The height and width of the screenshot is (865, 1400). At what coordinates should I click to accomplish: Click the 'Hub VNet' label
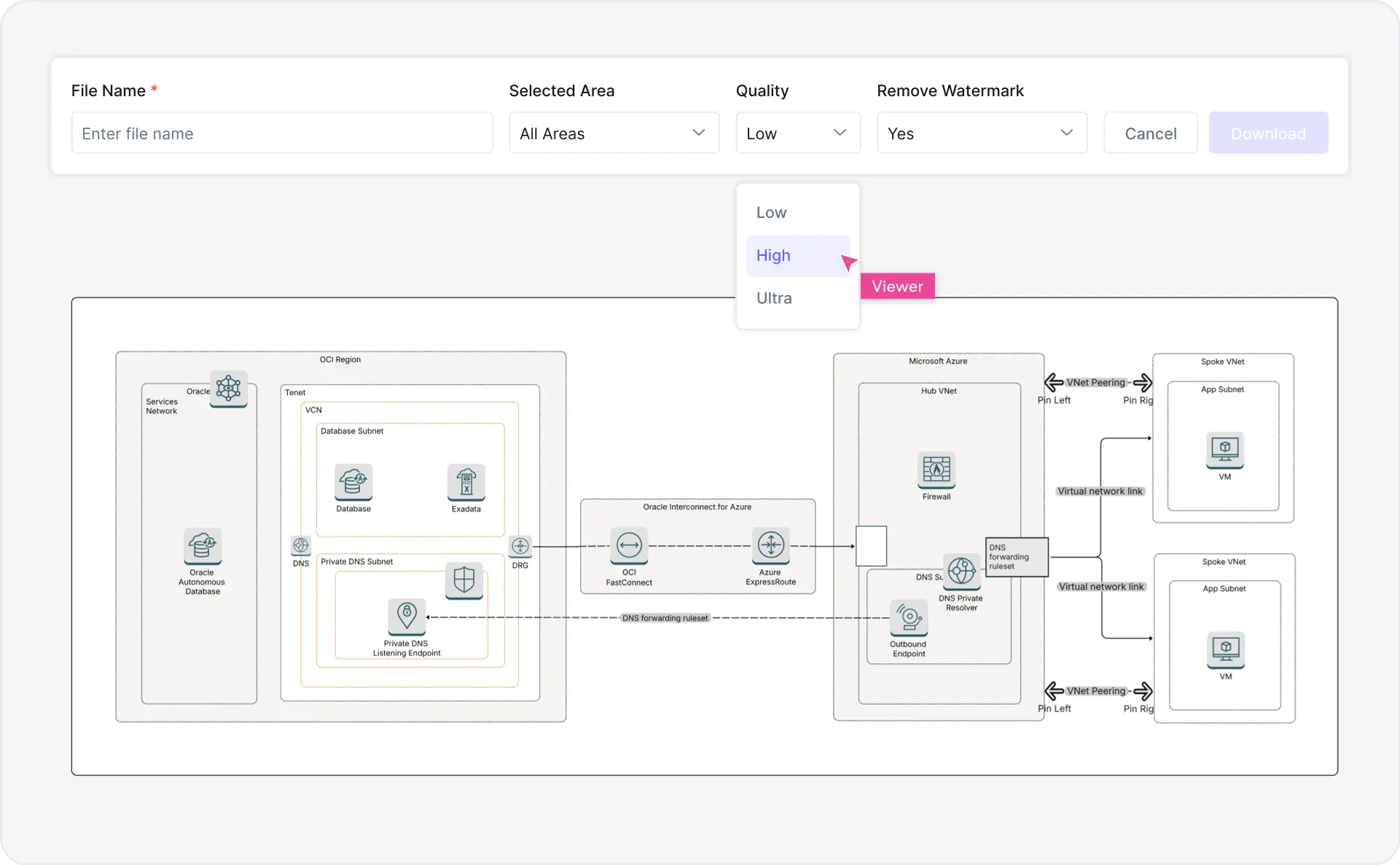click(x=939, y=391)
